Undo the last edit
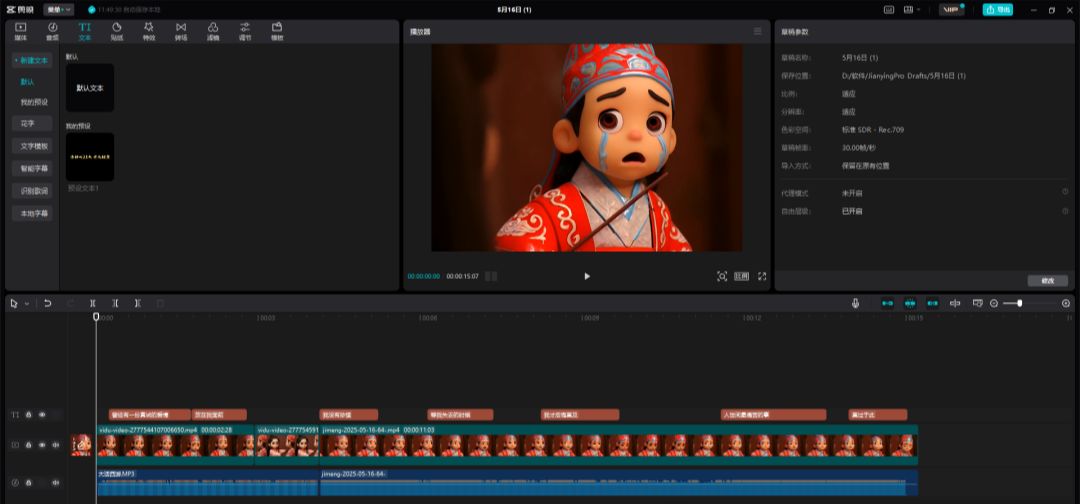1080x504 pixels. tap(48, 303)
